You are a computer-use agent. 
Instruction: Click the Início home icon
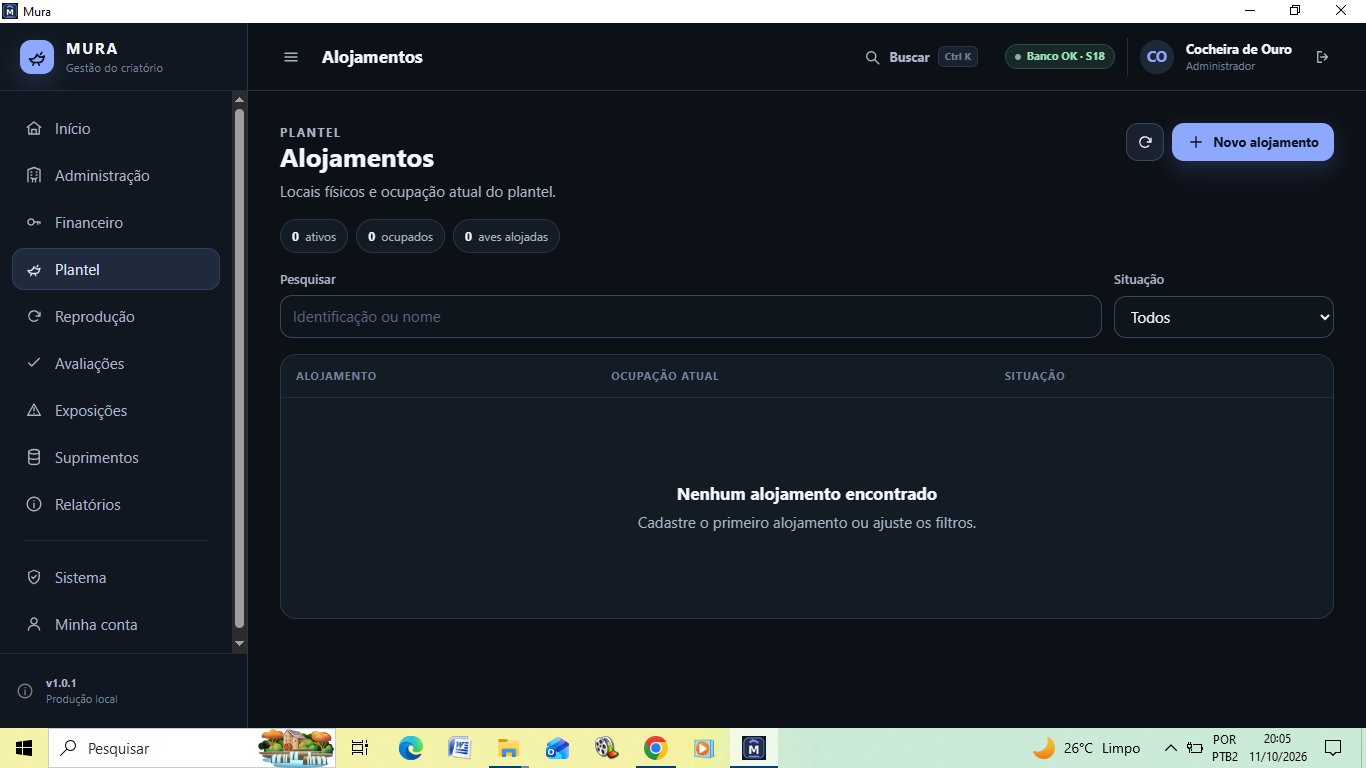click(34, 128)
